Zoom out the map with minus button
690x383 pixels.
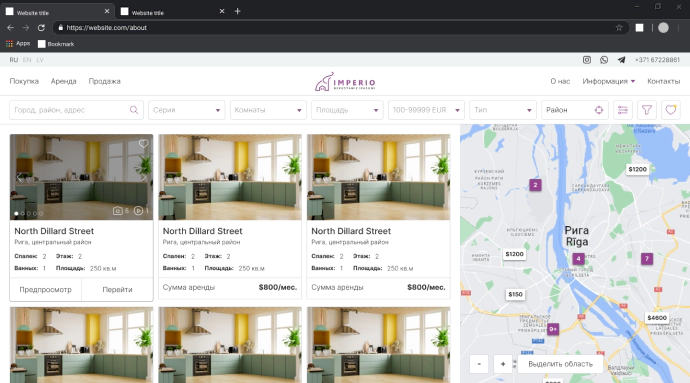pos(479,364)
